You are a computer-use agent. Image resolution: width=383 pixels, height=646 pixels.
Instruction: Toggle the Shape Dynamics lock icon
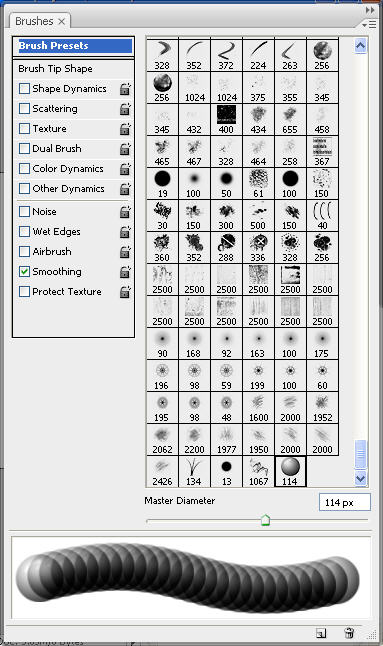coord(125,89)
